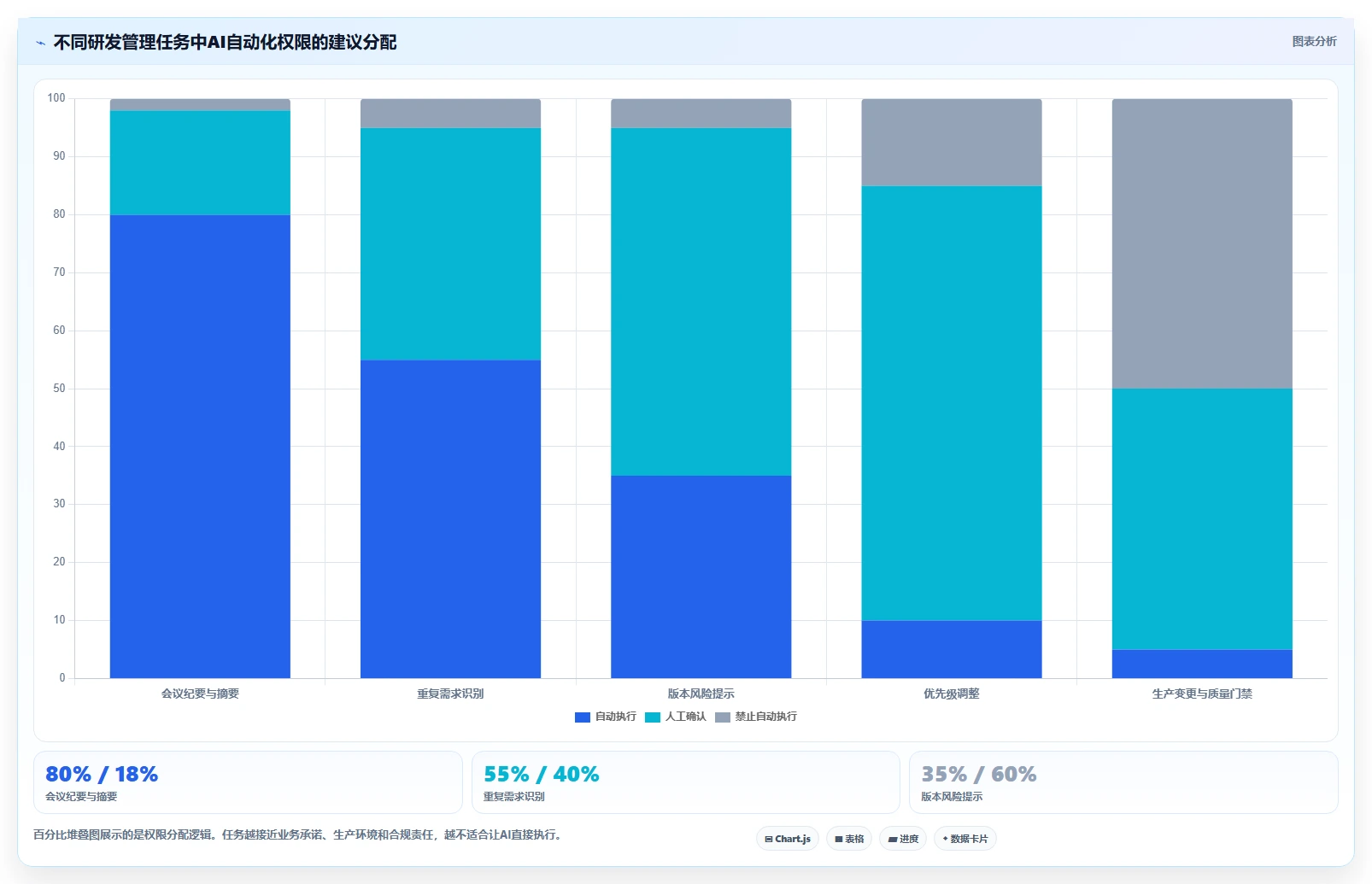The width and height of the screenshot is (1372, 884).
Task: Click gray 禁止自动执行 segment of 重复需求识别 bar
Action: pos(450,114)
